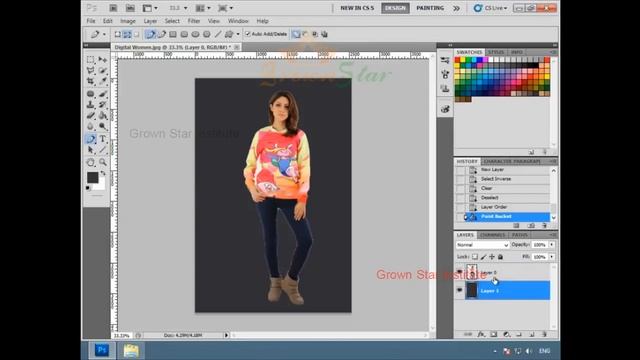This screenshot has height=360, width=640.
Task: Select the History Brush tool
Action: click(x=102, y=104)
